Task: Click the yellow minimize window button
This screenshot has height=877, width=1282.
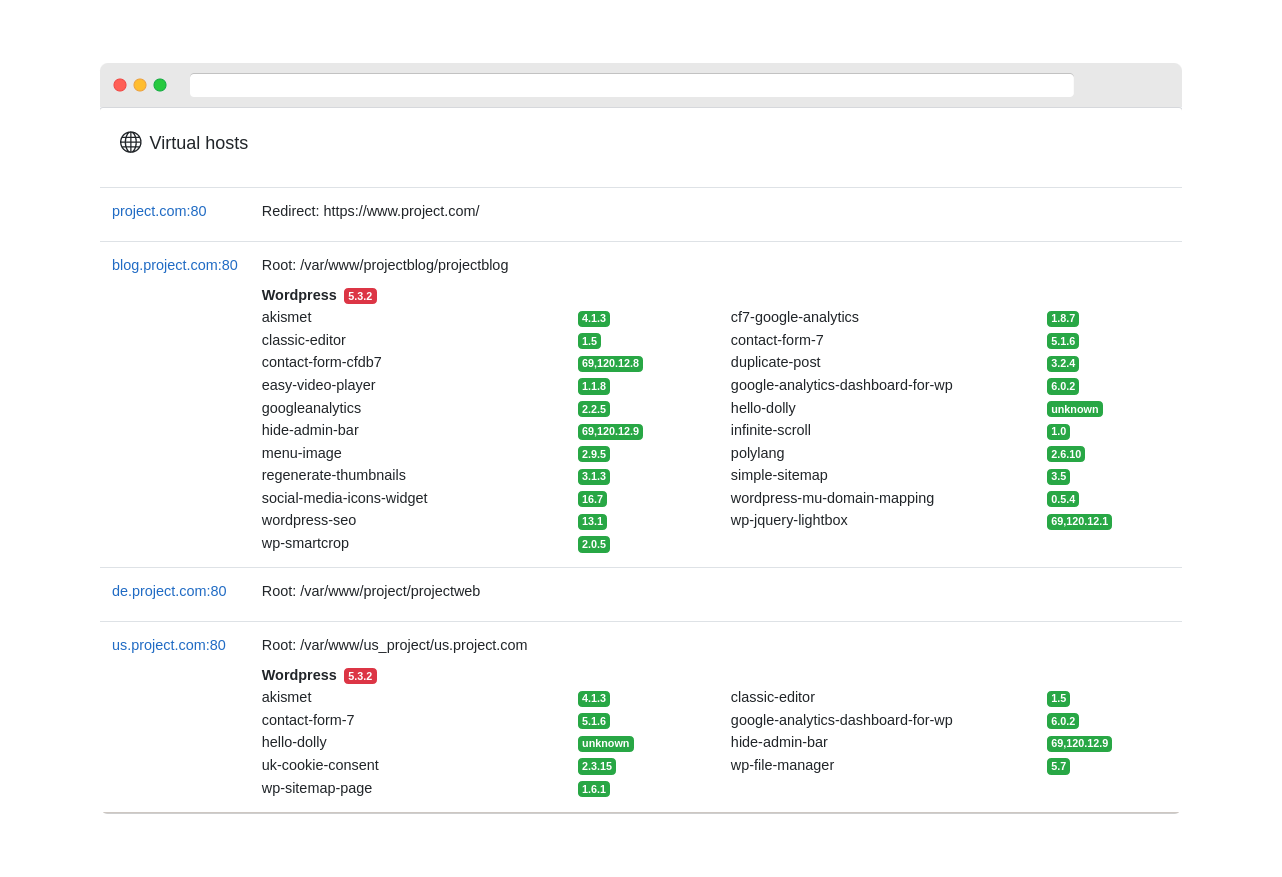Action: click(140, 85)
